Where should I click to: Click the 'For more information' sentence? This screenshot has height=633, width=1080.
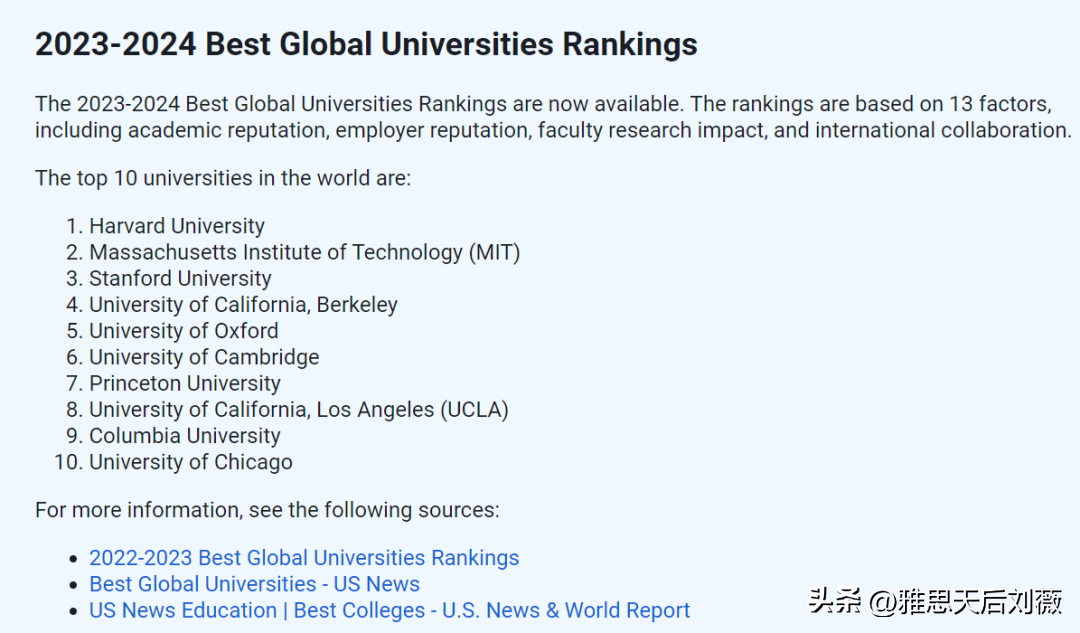[267, 510]
